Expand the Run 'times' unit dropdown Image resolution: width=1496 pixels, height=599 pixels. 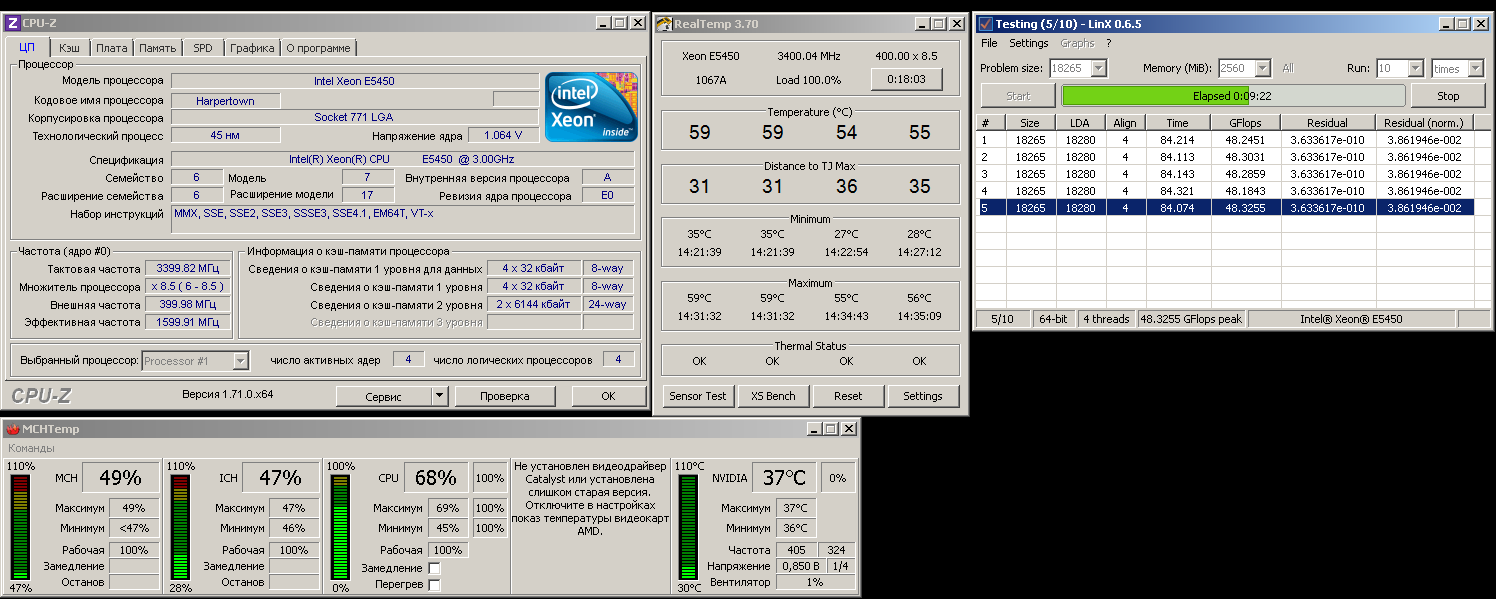(x=1475, y=69)
